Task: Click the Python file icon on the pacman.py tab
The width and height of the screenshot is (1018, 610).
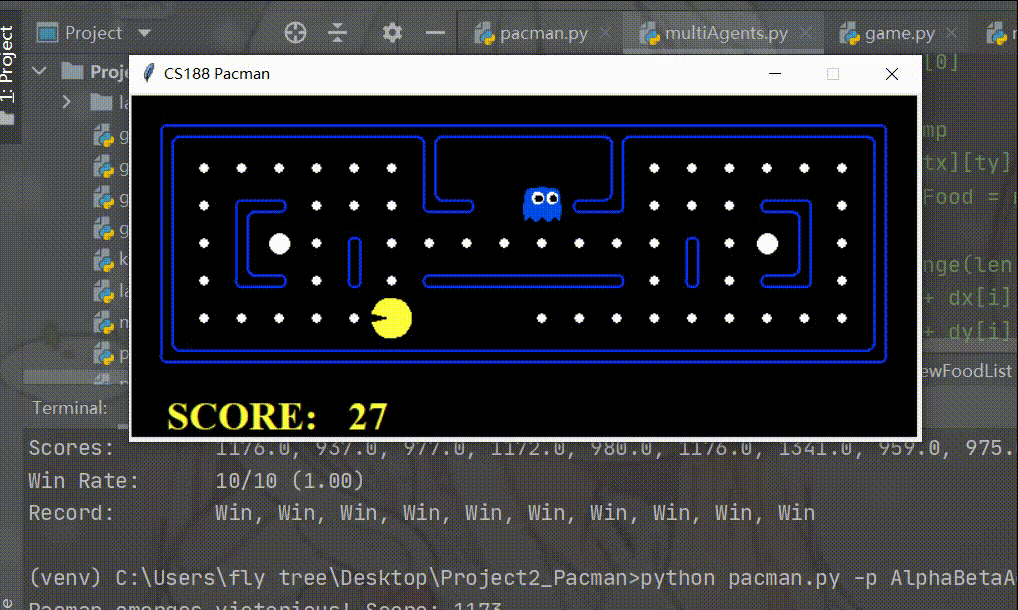Action: pyautogui.click(x=484, y=33)
